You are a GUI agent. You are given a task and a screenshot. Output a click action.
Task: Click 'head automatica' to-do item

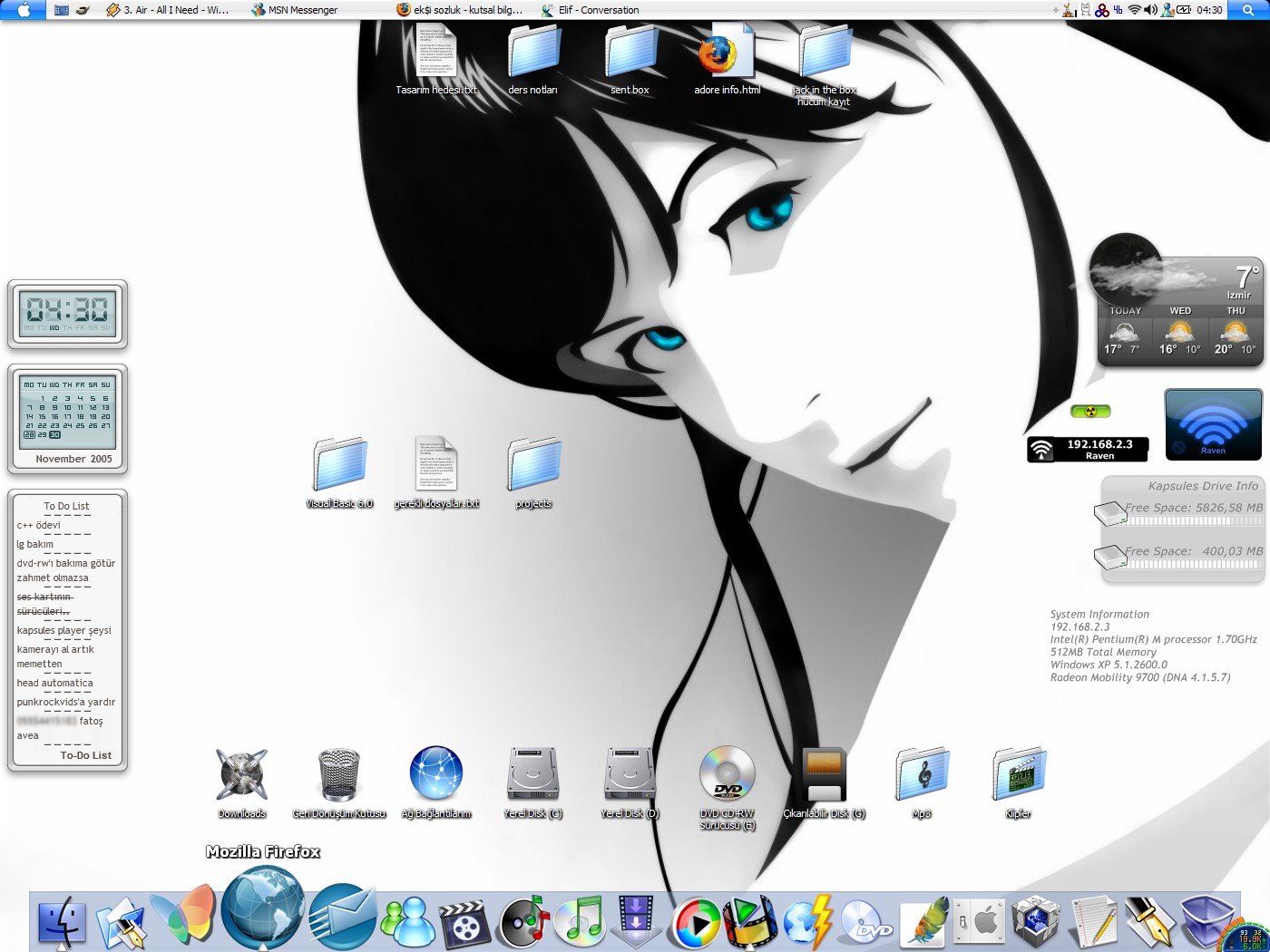coord(54,683)
